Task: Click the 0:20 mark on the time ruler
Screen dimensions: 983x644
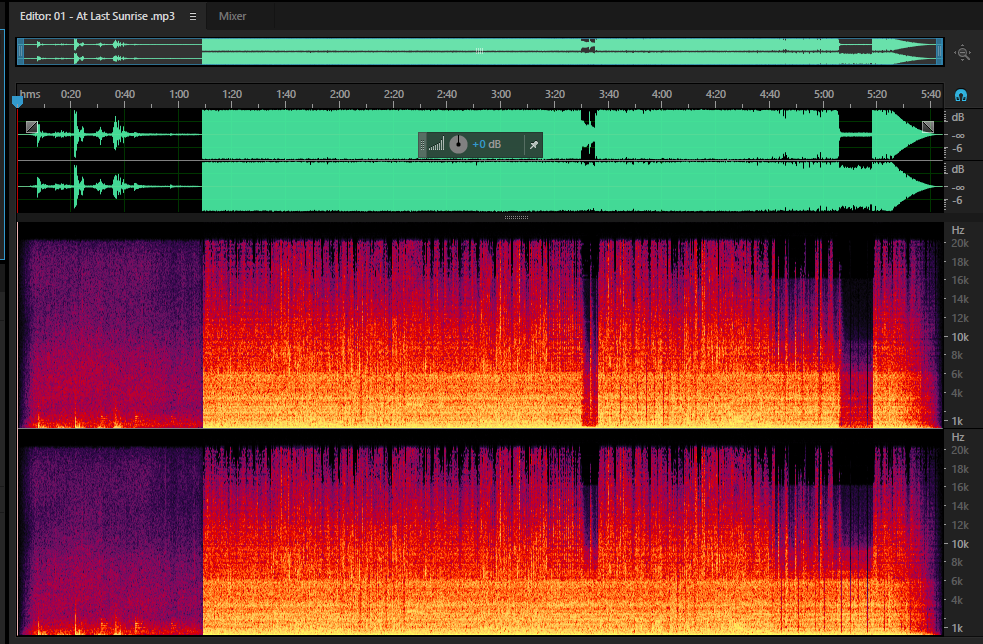Action: (x=71, y=94)
